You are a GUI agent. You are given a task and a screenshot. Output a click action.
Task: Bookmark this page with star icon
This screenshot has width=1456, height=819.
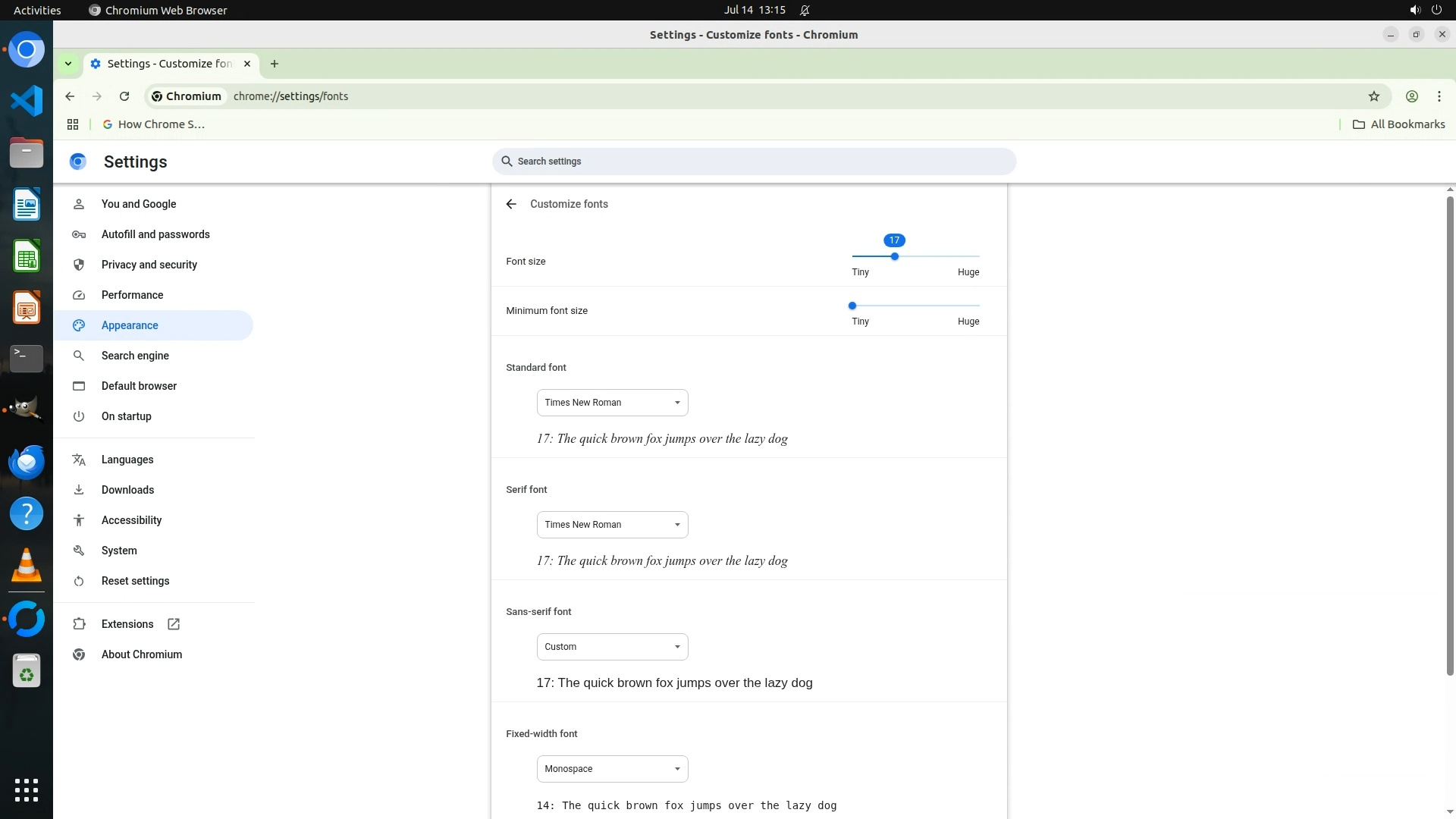point(1373,96)
